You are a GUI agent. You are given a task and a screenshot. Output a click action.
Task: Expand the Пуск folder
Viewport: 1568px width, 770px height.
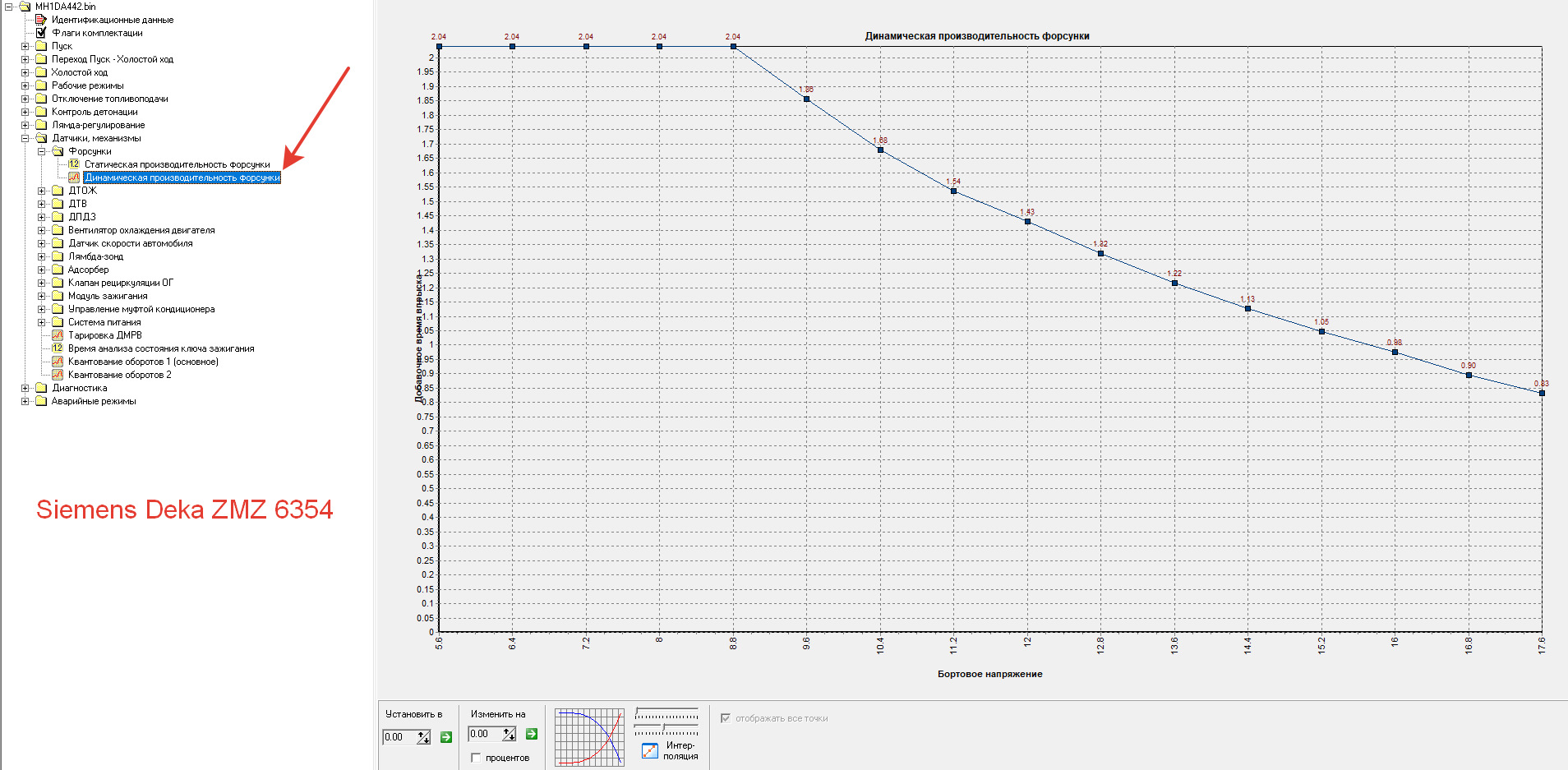coord(25,46)
